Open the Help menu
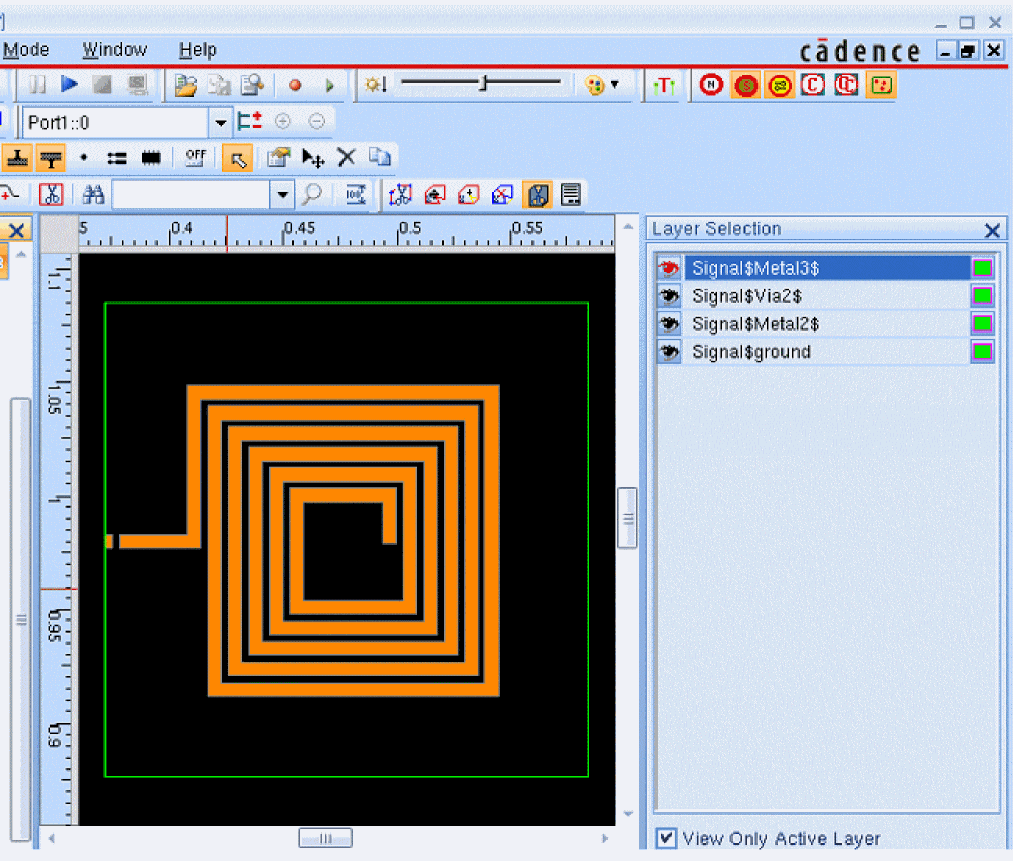The height and width of the screenshot is (861, 1013). (198, 50)
